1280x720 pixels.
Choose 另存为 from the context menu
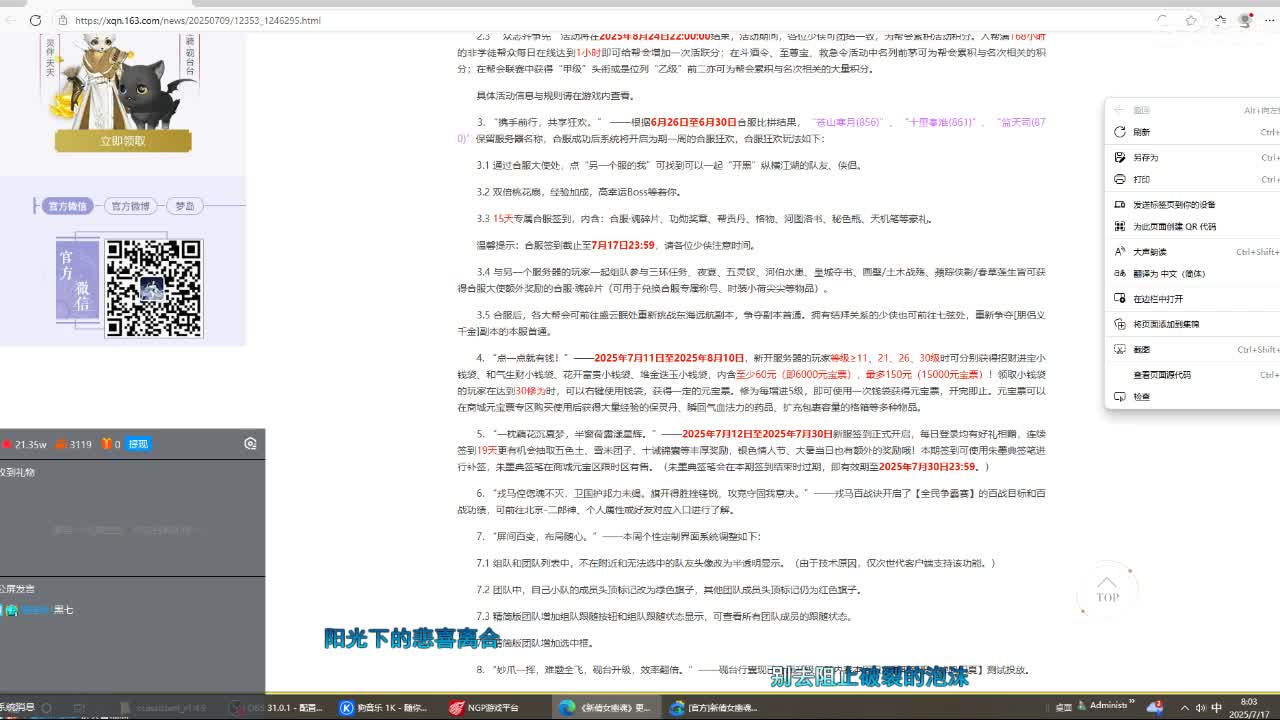tap(1145, 157)
